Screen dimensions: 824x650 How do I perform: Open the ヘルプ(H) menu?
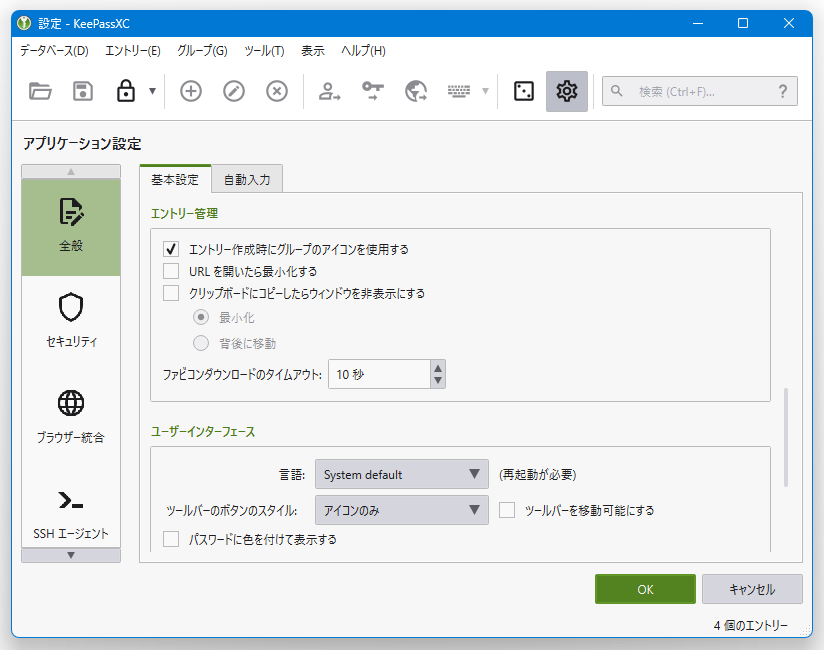pos(363,50)
